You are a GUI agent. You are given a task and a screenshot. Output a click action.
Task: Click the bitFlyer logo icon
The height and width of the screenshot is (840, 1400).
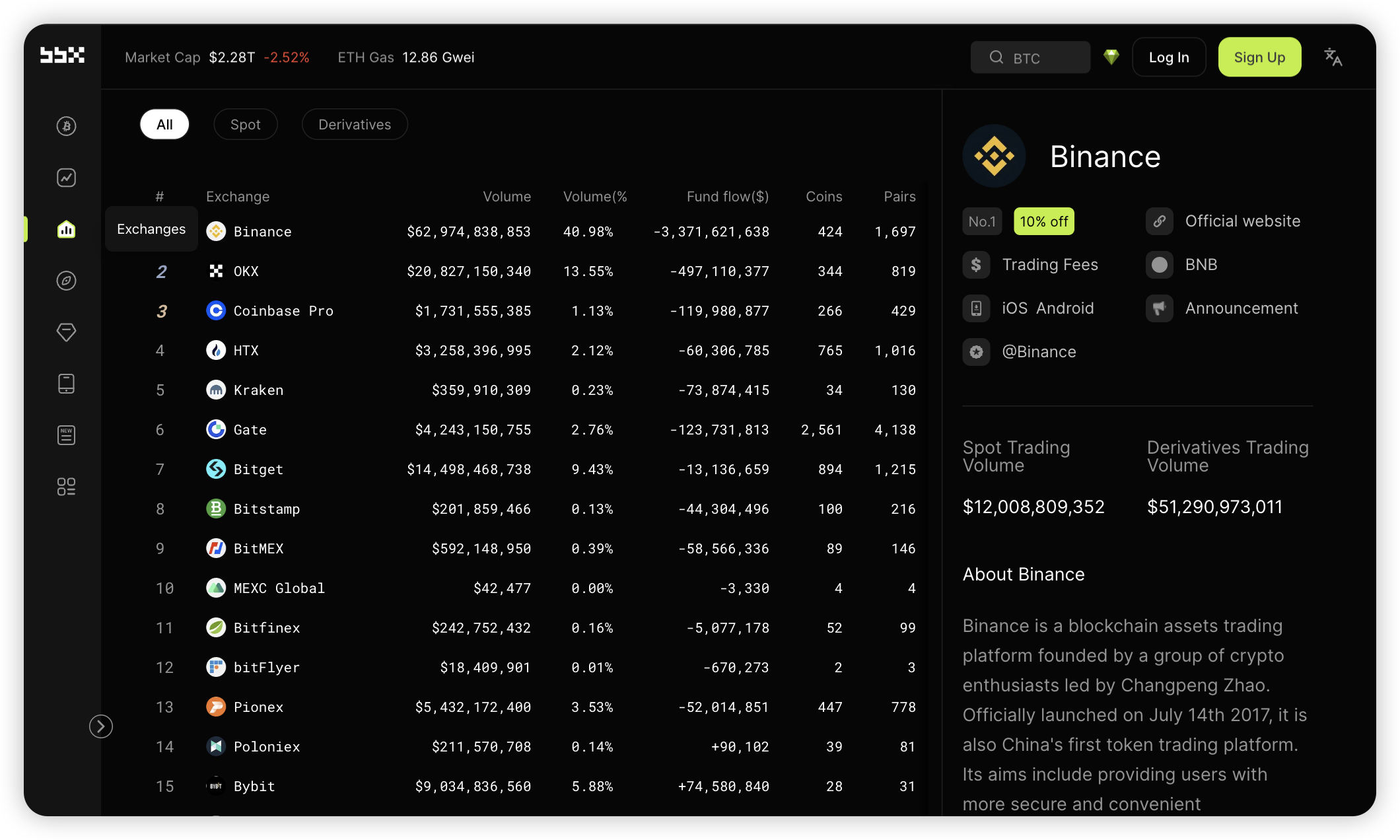[x=216, y=668]
